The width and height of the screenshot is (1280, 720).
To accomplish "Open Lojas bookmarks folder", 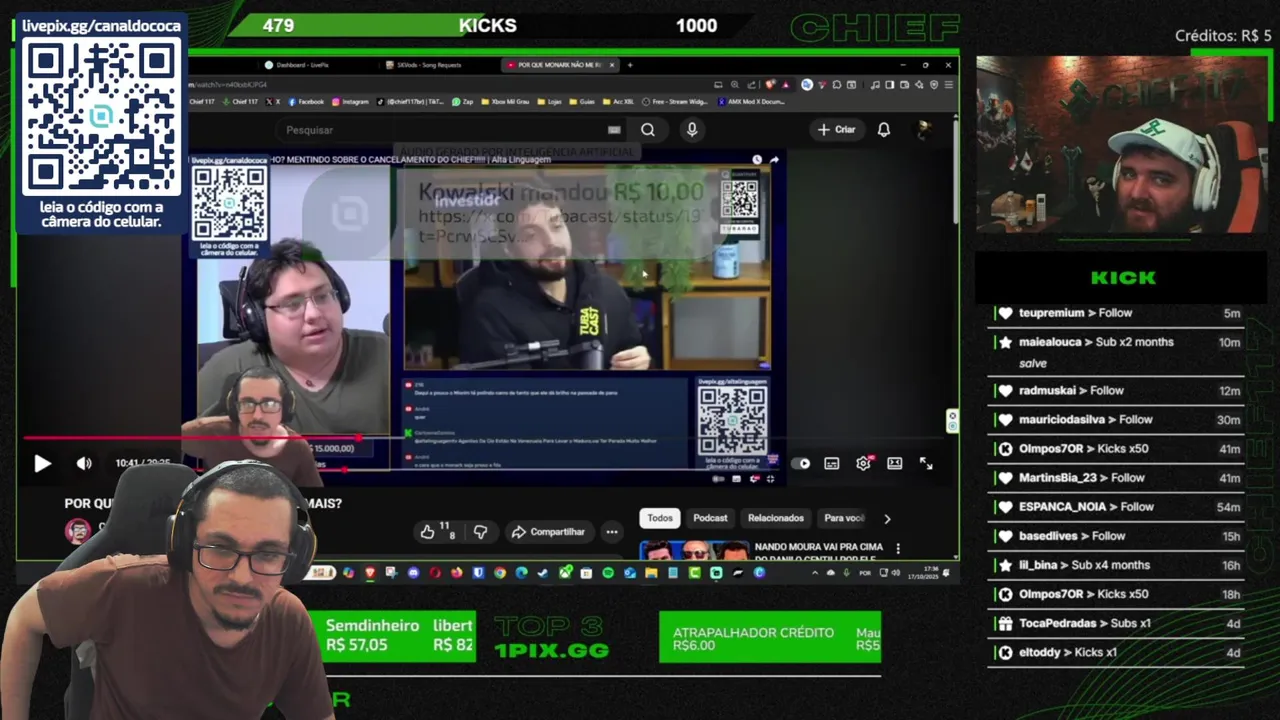I will (x=550, y=101).
